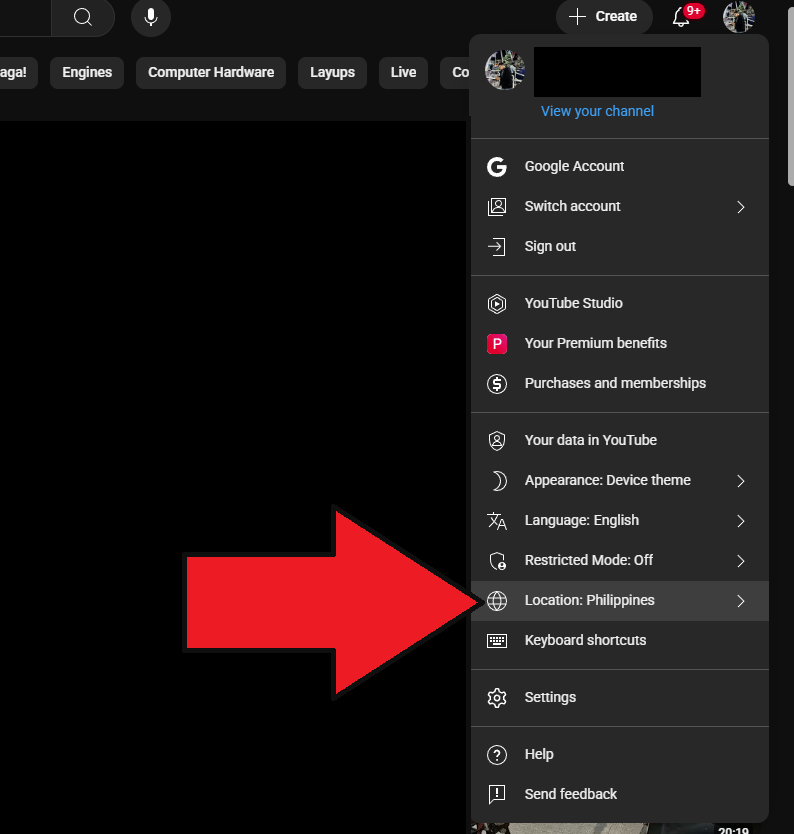Expand Appearance submenu chevron
Image resolution: width=794 pixels, height=834 pixels.
click(741, 481)
